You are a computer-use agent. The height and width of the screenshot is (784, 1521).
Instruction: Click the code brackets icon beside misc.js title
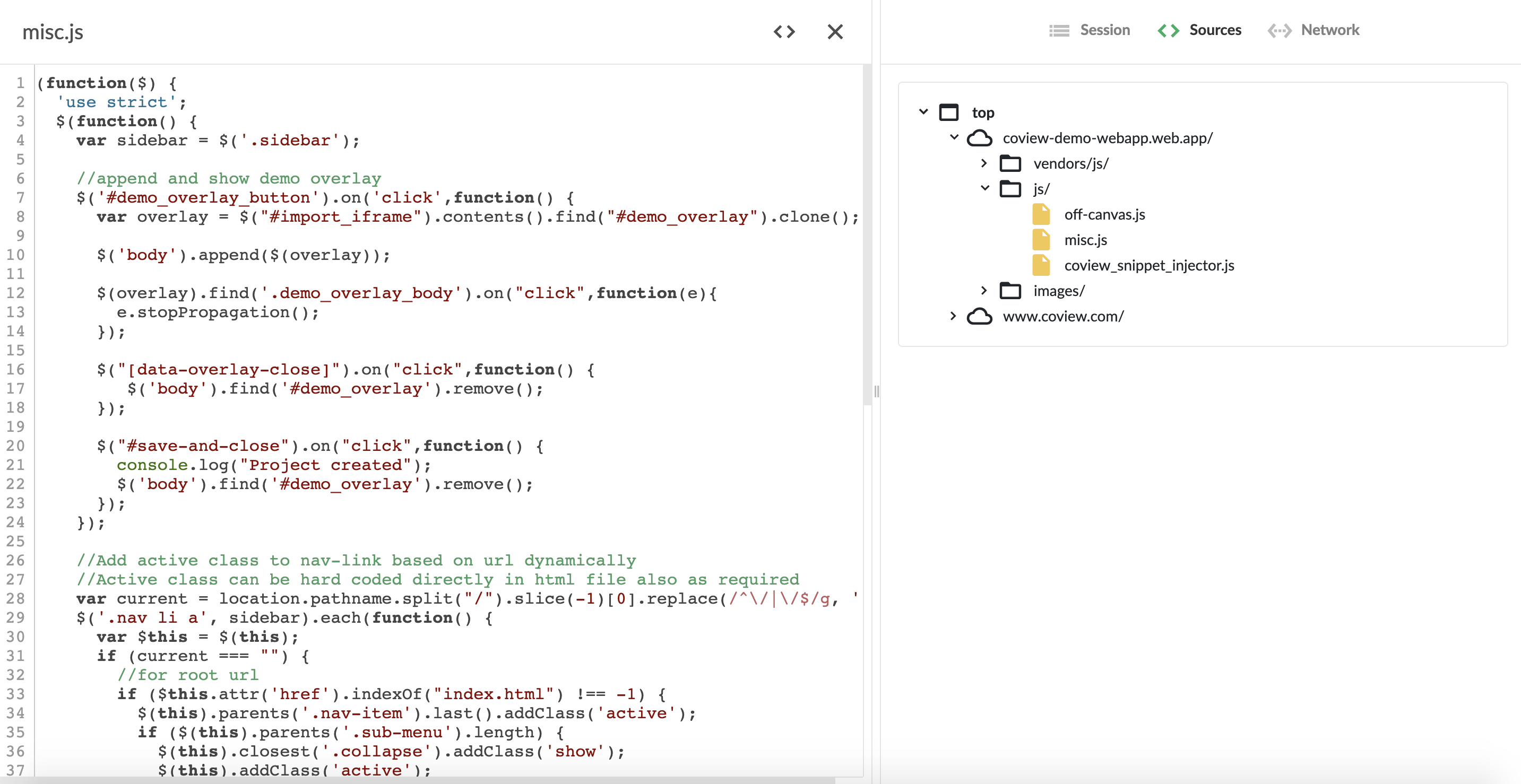point(784,32)
